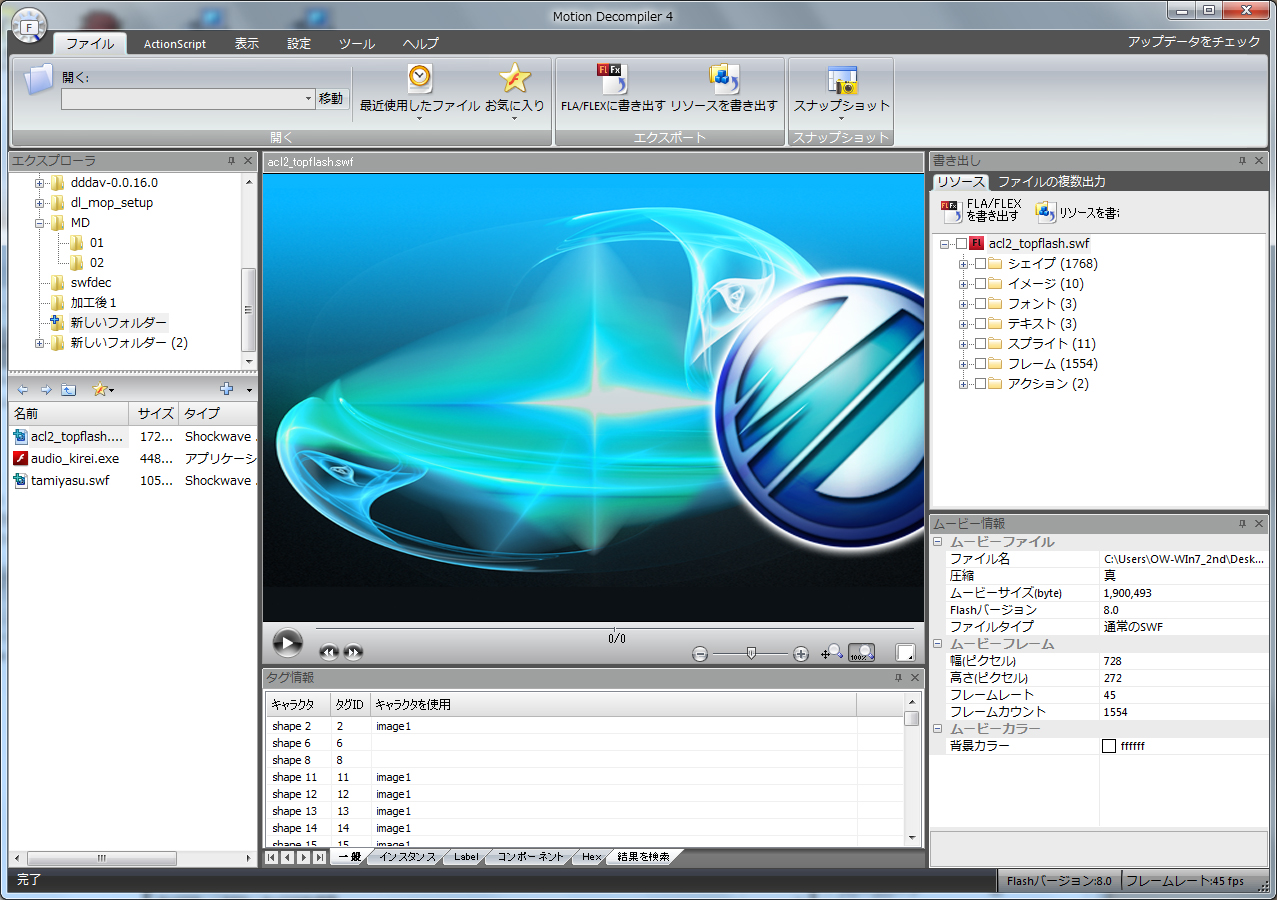The width and height of the screenshot is (1277, 900).
Task: Click the blue plus add icon
Action: pos(227,389)
